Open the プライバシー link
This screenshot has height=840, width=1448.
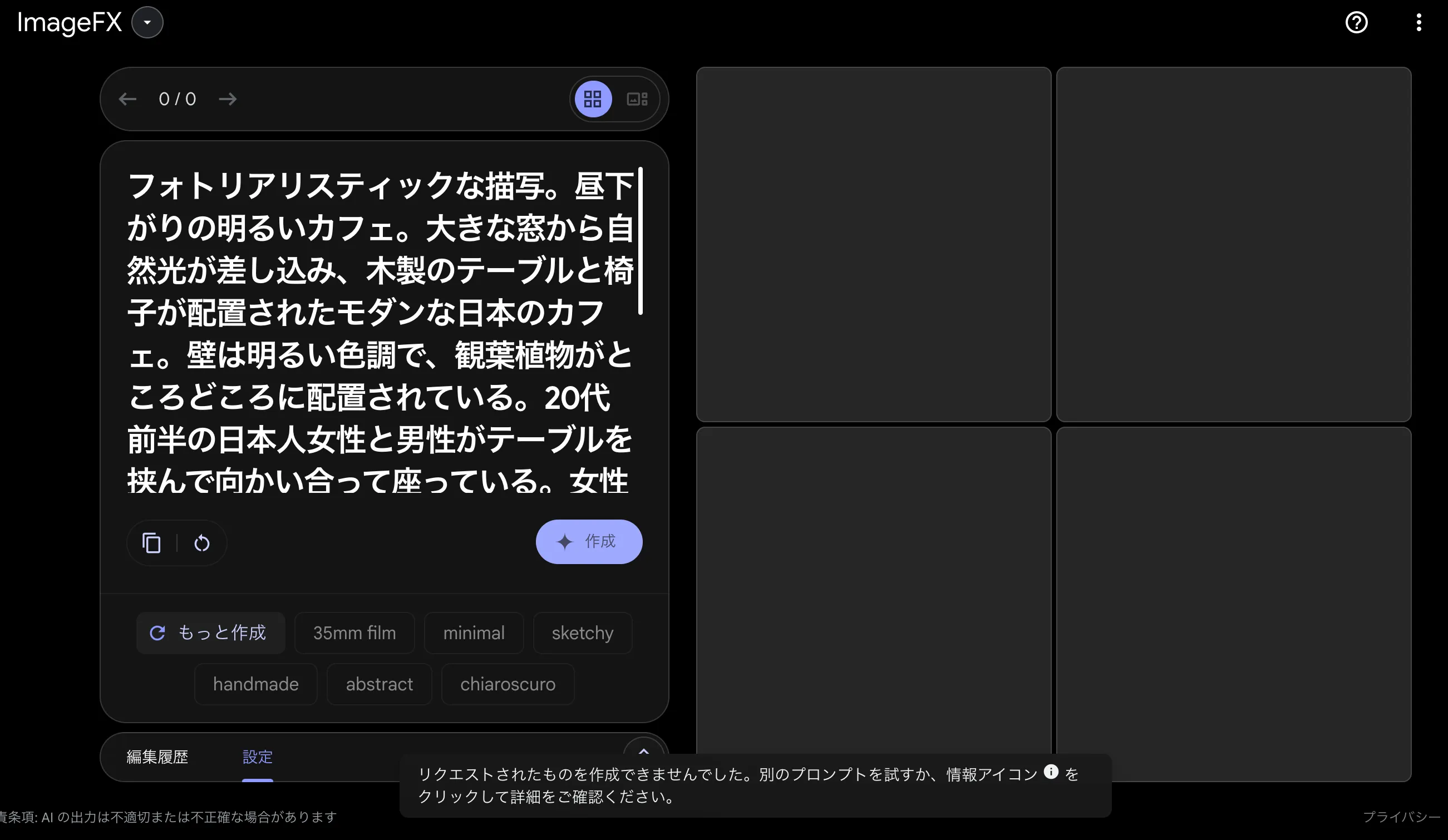[1402, 817]
